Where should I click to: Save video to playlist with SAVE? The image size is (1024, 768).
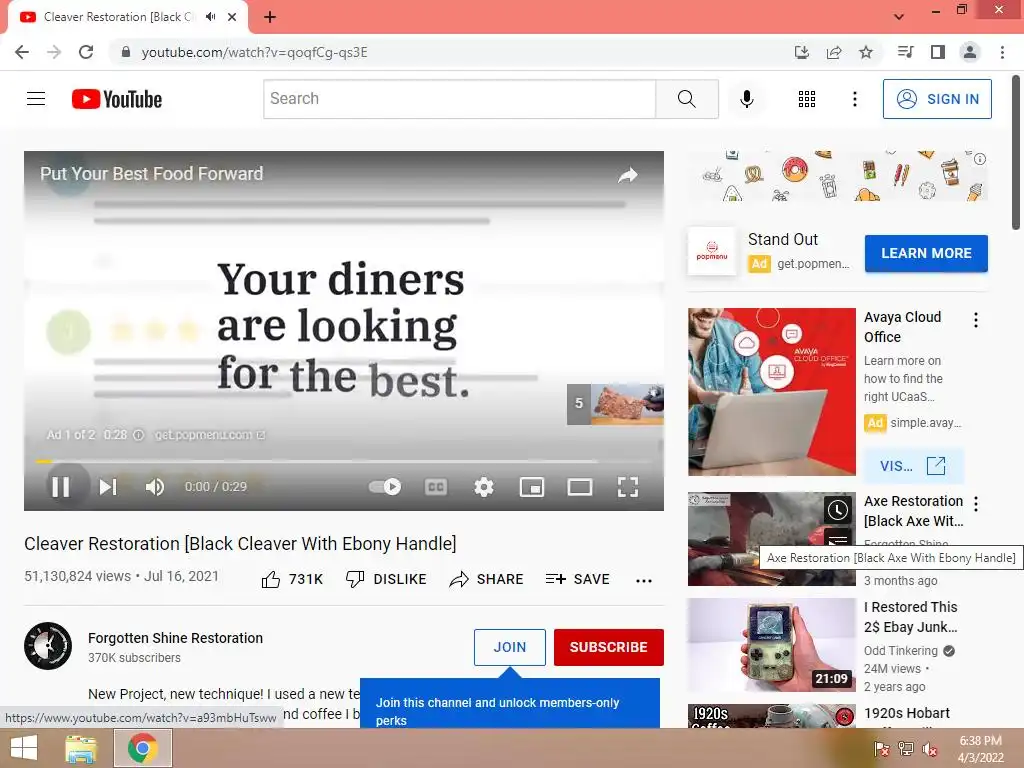point(577,579)
